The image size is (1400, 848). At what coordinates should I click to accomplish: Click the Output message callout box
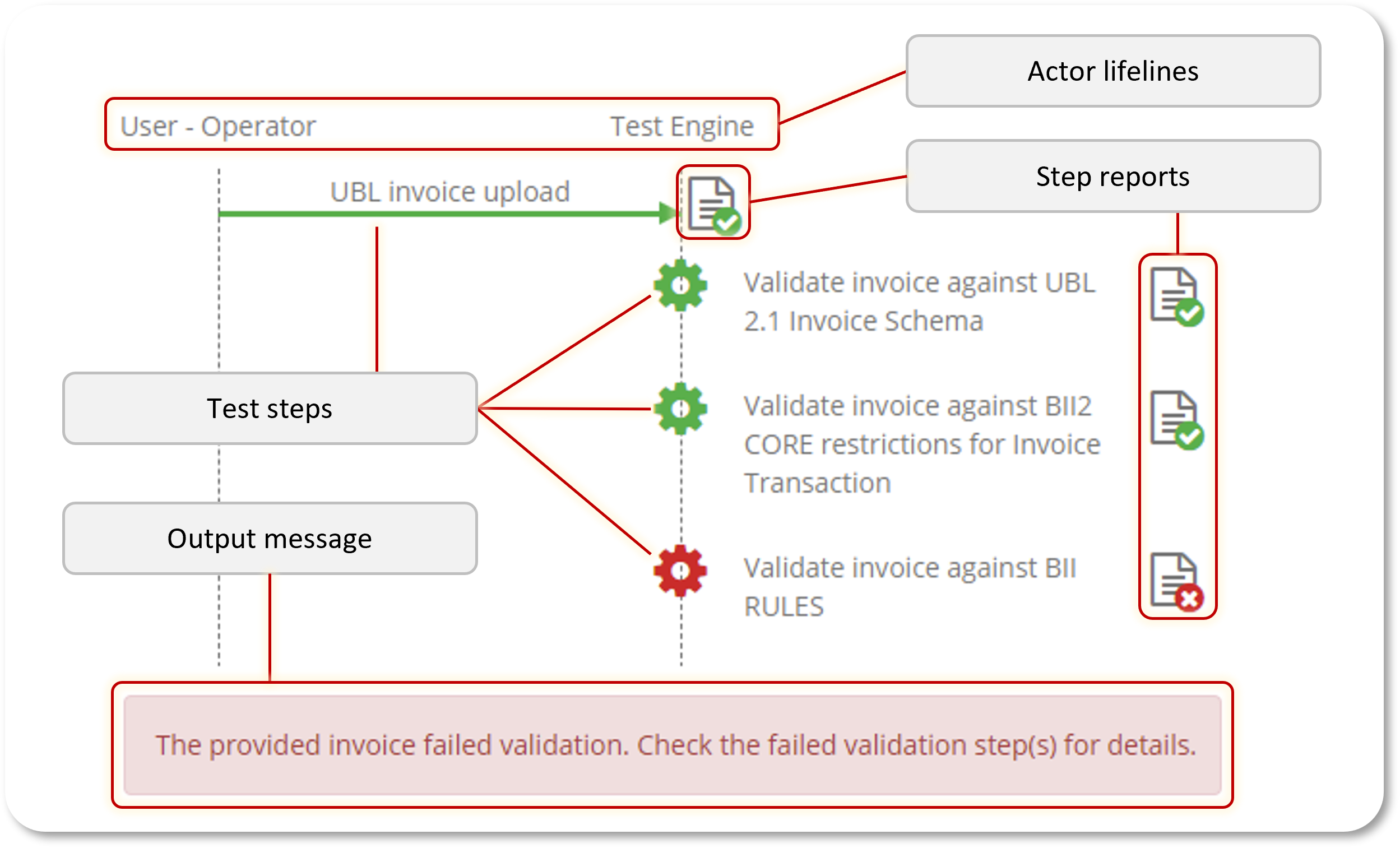point(270,538)
